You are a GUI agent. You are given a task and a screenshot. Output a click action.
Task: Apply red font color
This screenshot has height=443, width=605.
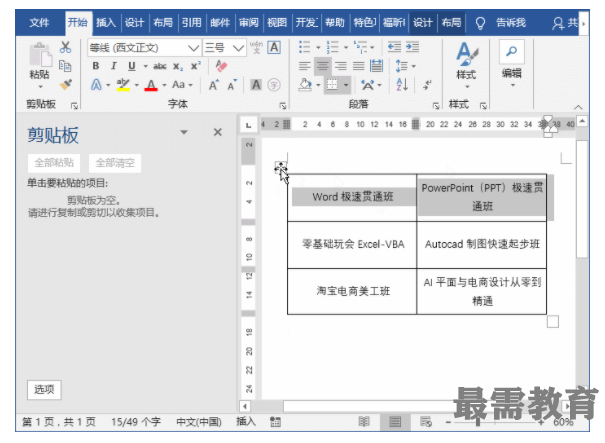tap(151, 85)
